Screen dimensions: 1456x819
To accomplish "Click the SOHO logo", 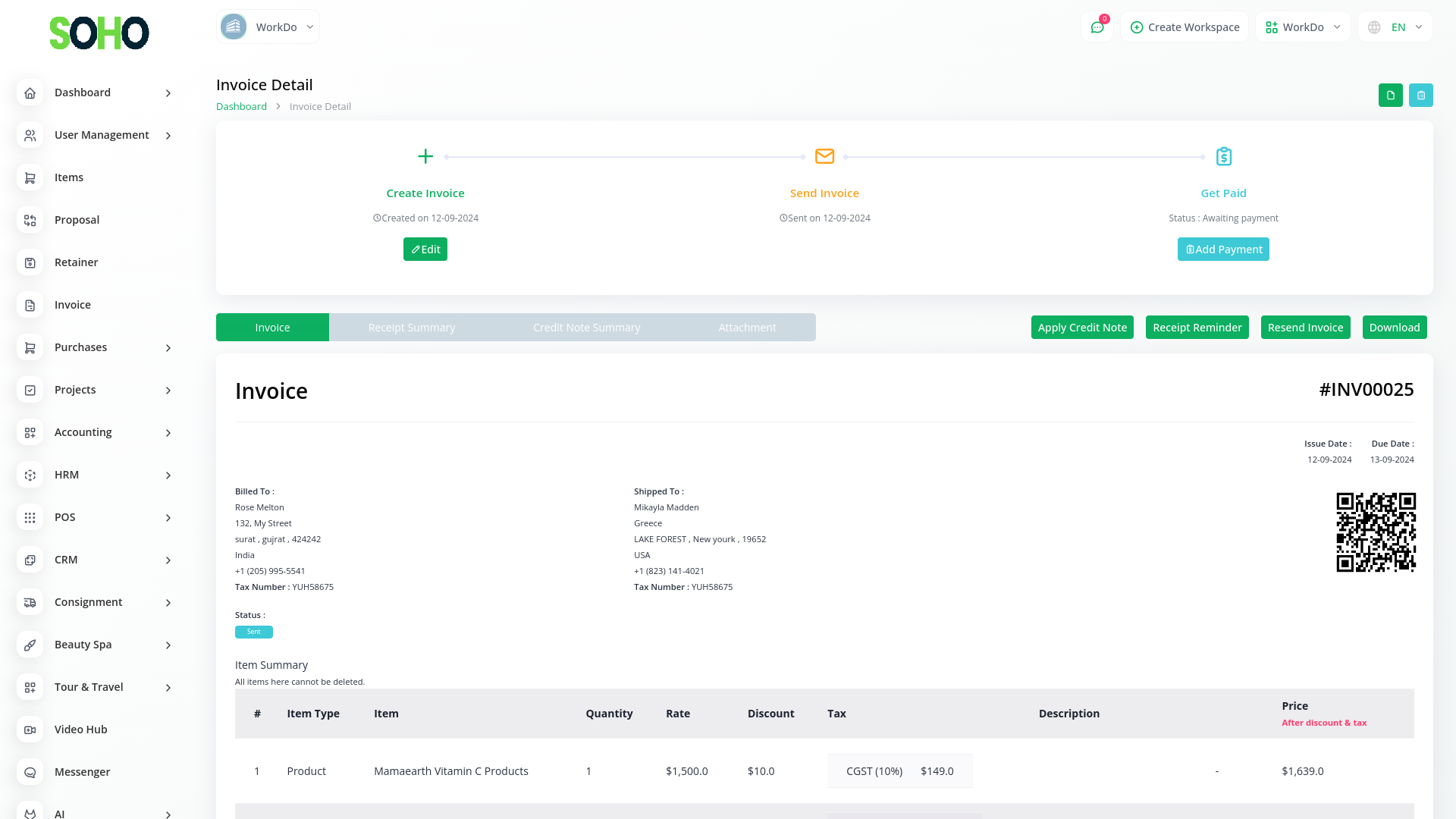I will [99, 33].
